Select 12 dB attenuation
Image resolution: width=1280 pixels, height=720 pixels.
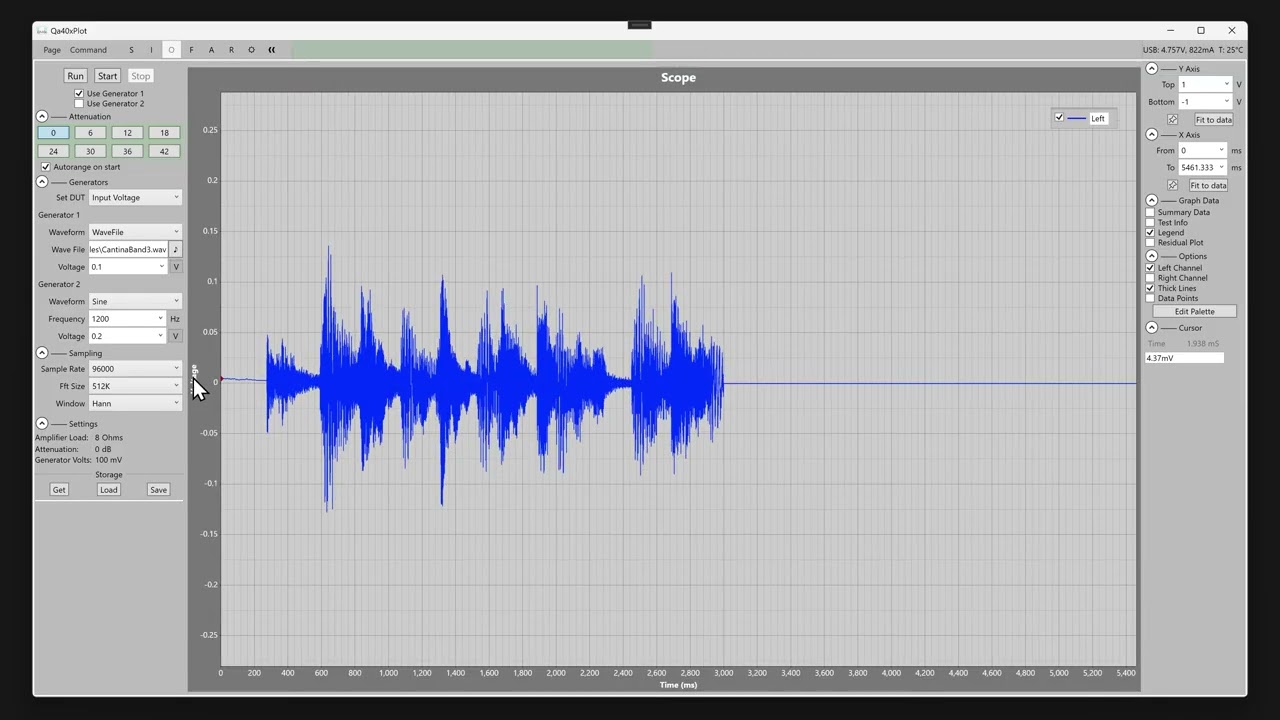[127, 133]
